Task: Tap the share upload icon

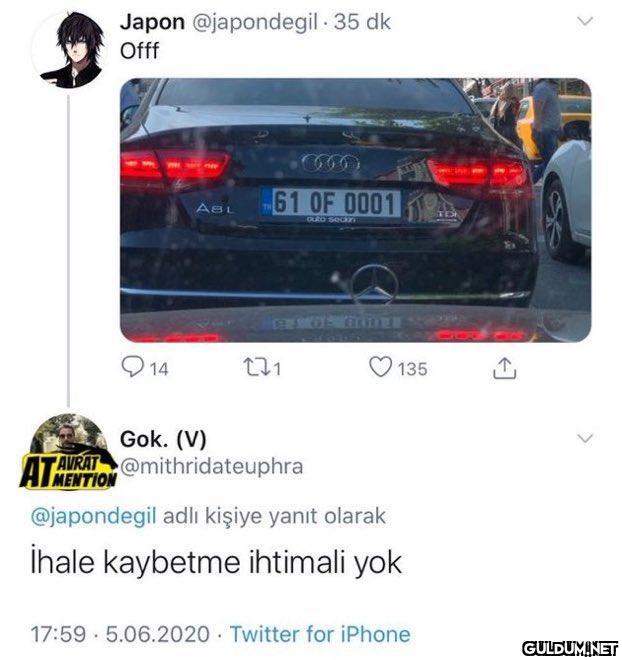Action: (504, 369)
